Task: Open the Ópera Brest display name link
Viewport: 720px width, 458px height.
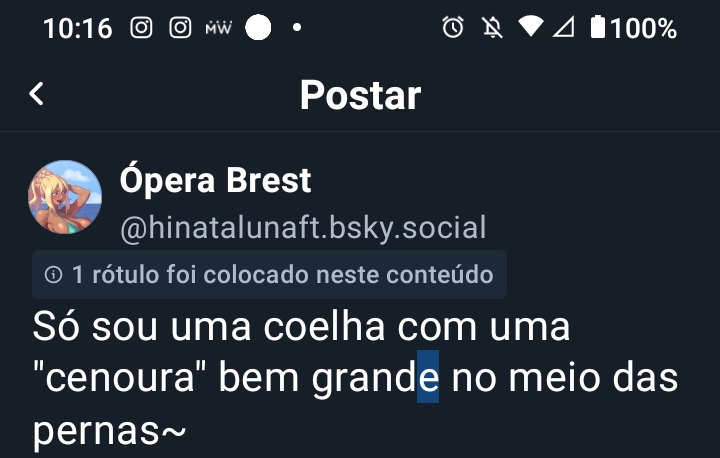Action: (x=215, y=181)
